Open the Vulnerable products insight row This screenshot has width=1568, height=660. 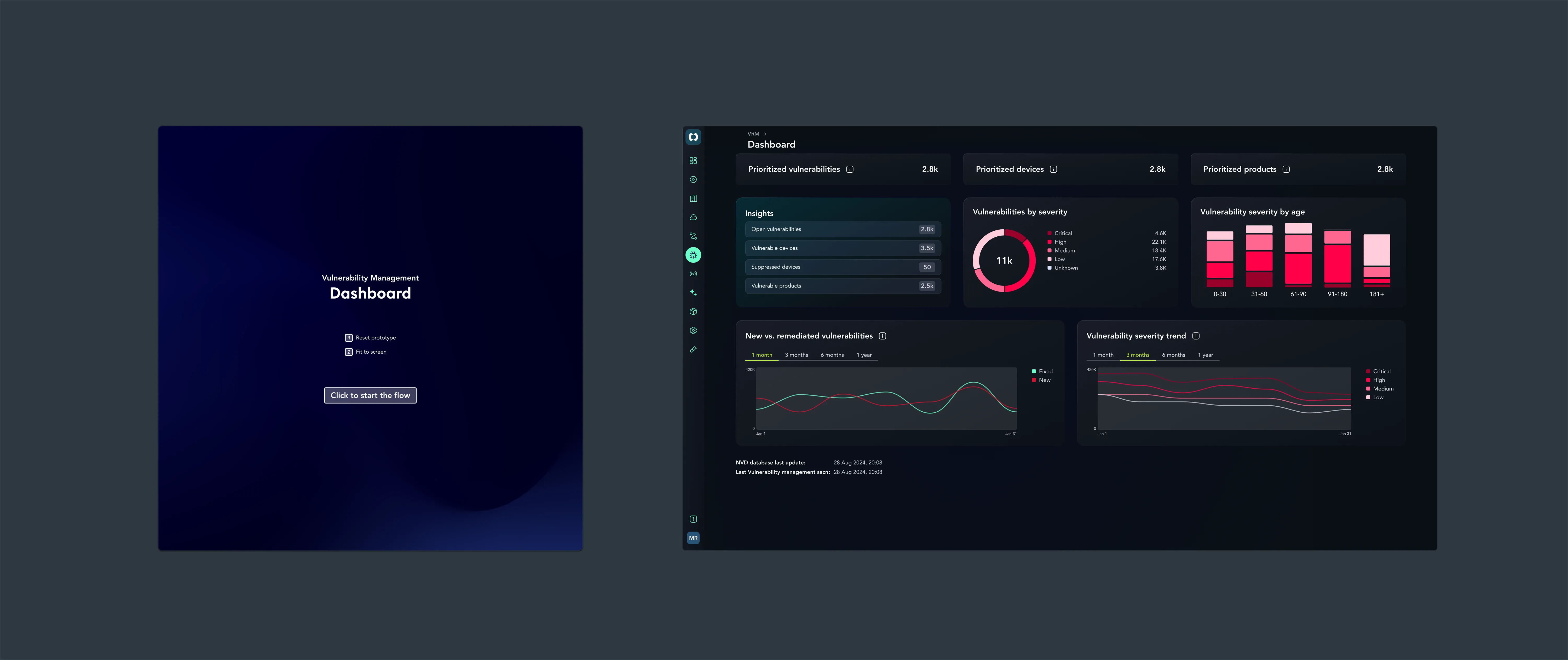[x=843, y=286]
